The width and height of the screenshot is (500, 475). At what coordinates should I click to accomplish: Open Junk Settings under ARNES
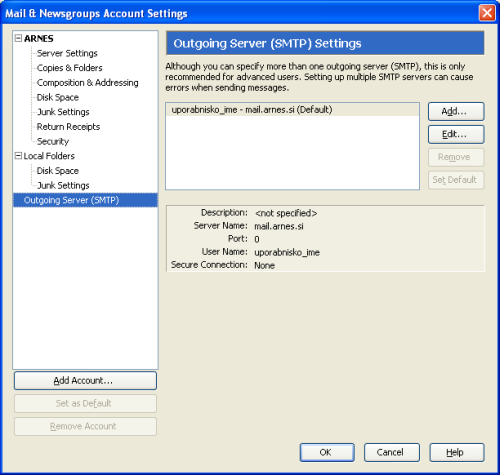(x=63, y=112)
